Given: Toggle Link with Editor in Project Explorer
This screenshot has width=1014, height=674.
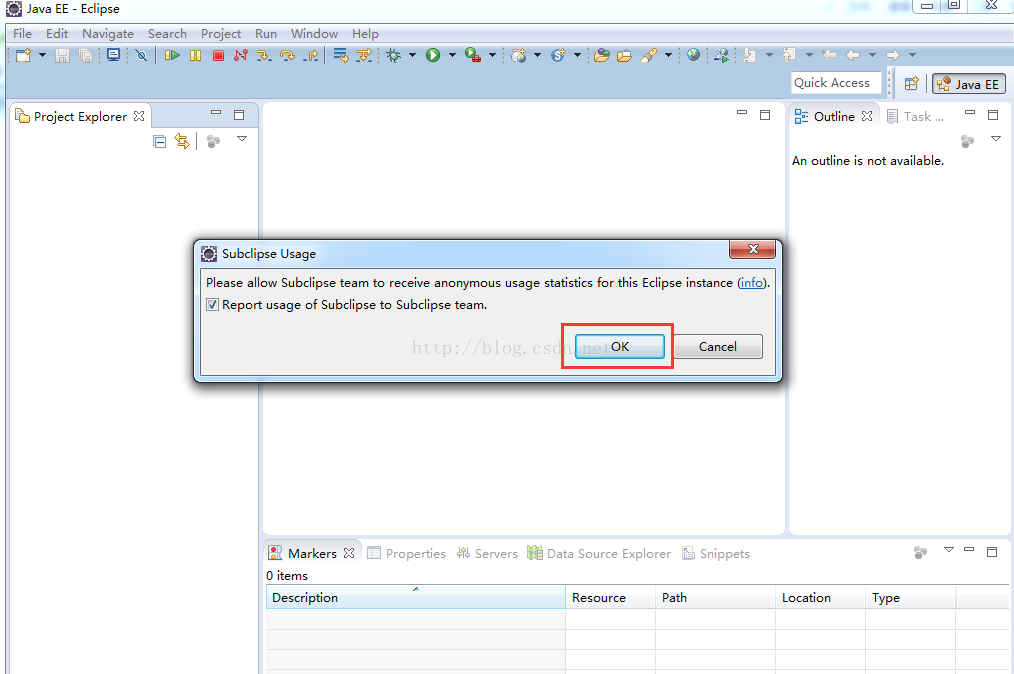Looking at the screenshot, I should (182, 141).
